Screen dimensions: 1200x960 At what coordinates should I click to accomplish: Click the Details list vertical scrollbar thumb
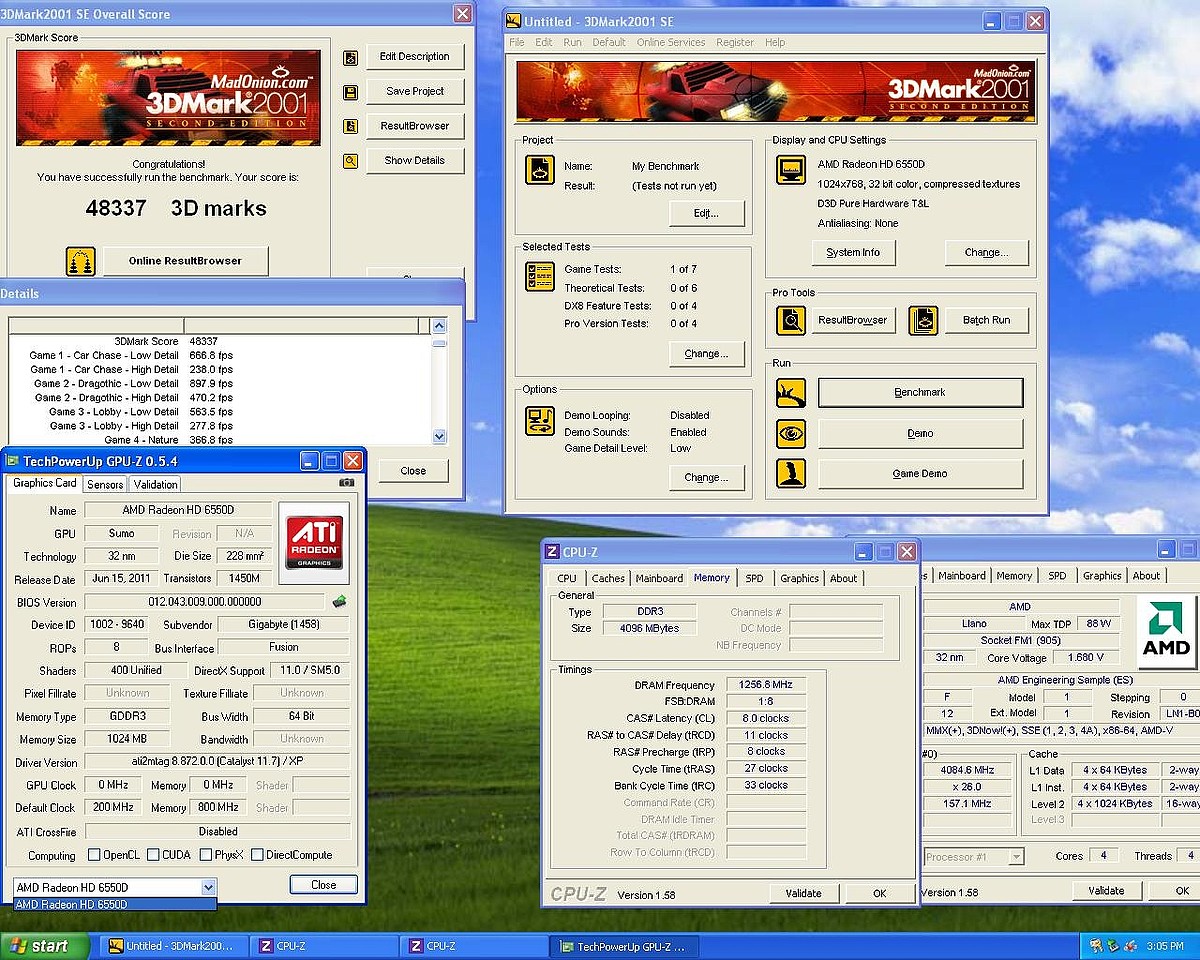tap(439, 341)
